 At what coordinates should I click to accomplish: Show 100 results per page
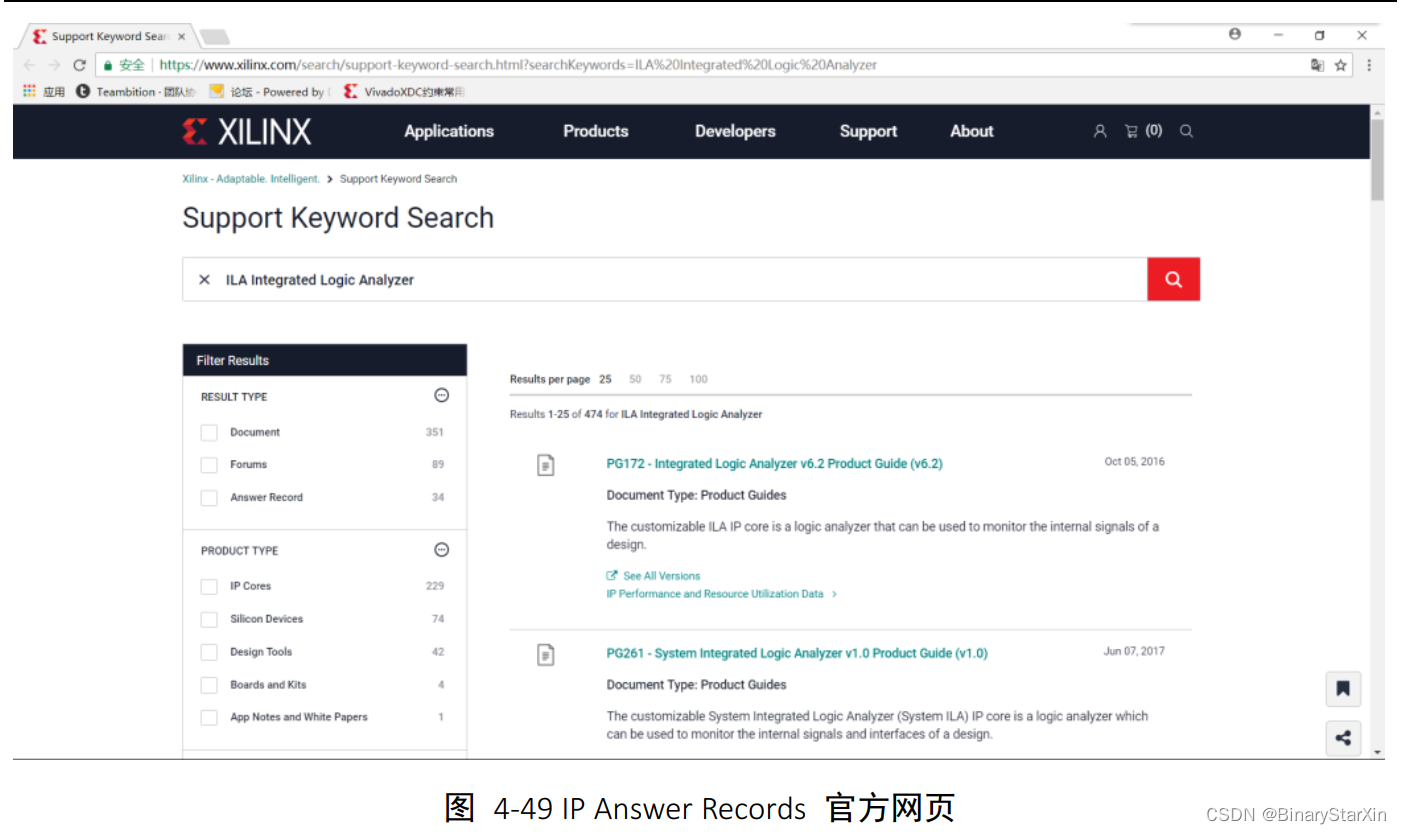click(x=698, y=379)
